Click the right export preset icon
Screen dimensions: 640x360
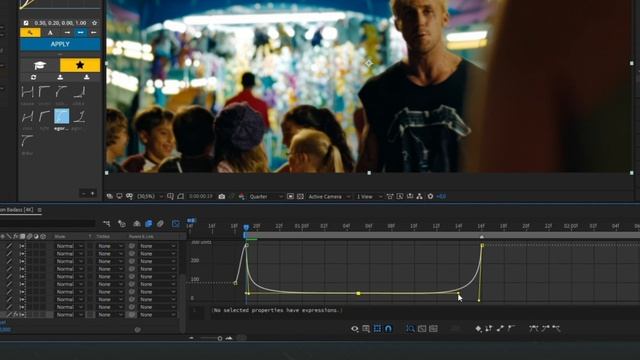coord(87,77)
